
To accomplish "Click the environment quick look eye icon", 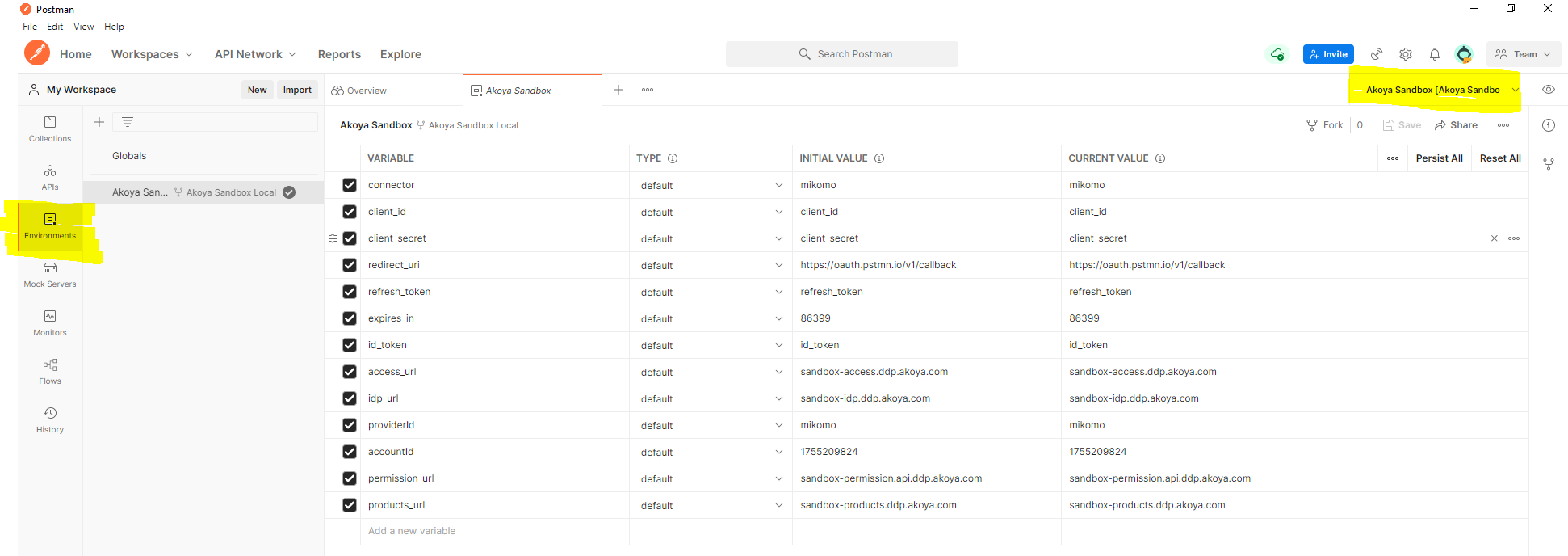I will (1549, 90).
